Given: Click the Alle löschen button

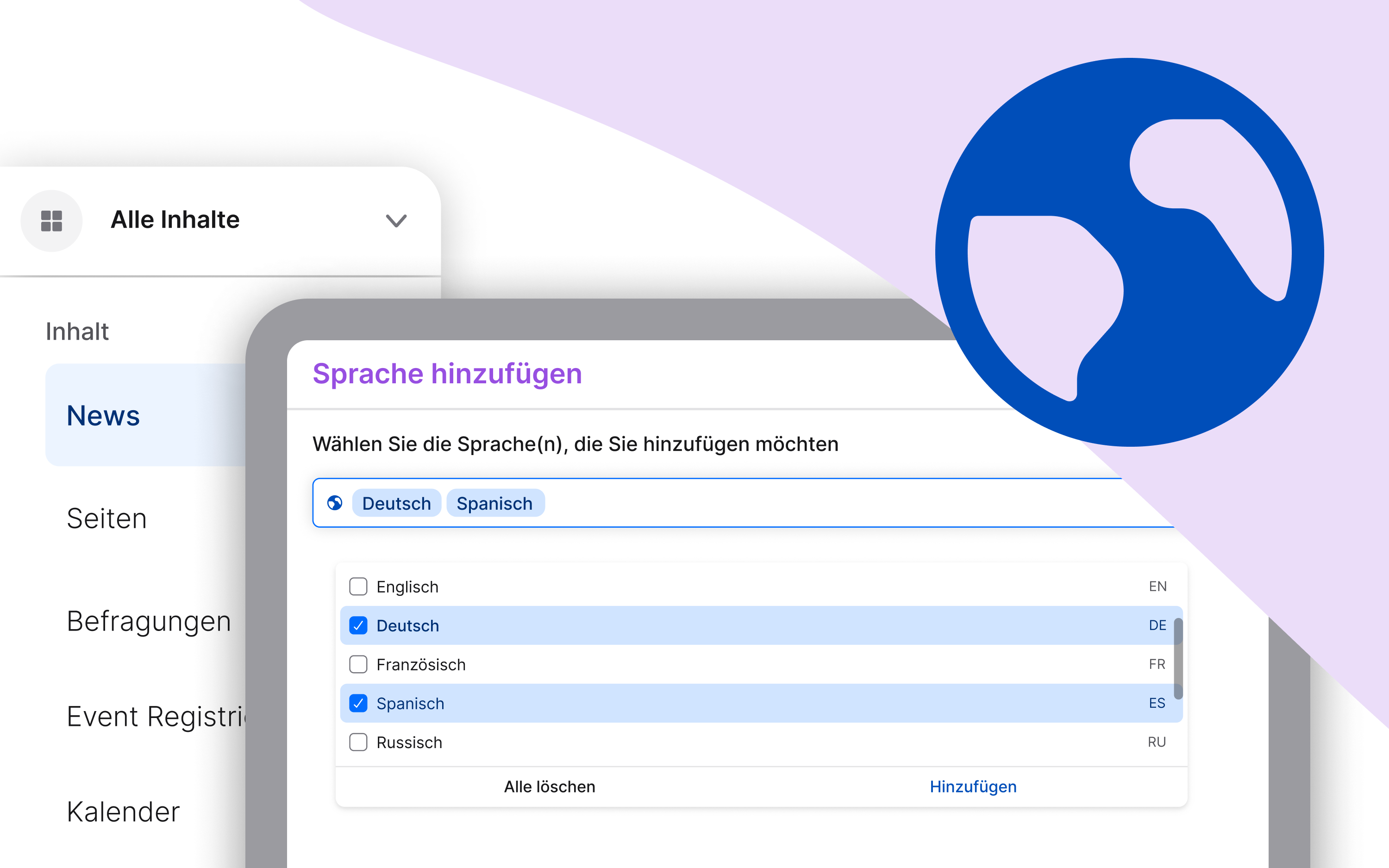Looking at the screenshot, I should (549, 787).
